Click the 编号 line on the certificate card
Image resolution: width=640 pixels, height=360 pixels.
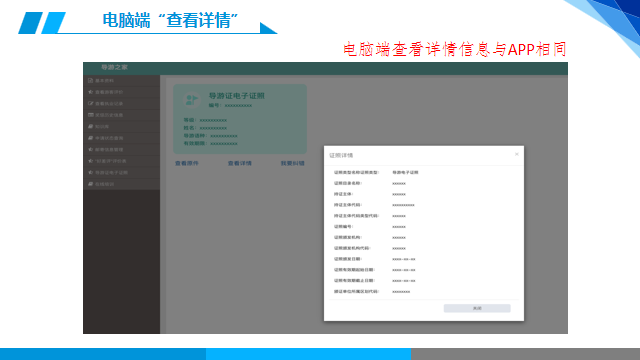click(x=230, y=105)
